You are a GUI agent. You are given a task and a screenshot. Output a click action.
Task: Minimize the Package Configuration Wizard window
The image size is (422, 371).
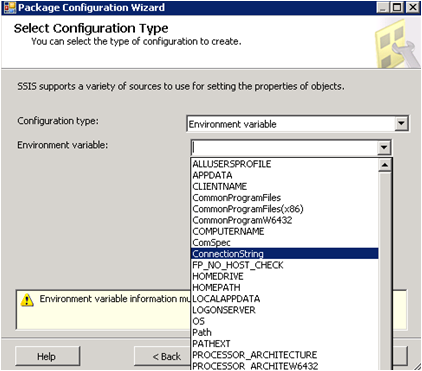[x=383, y=7]
